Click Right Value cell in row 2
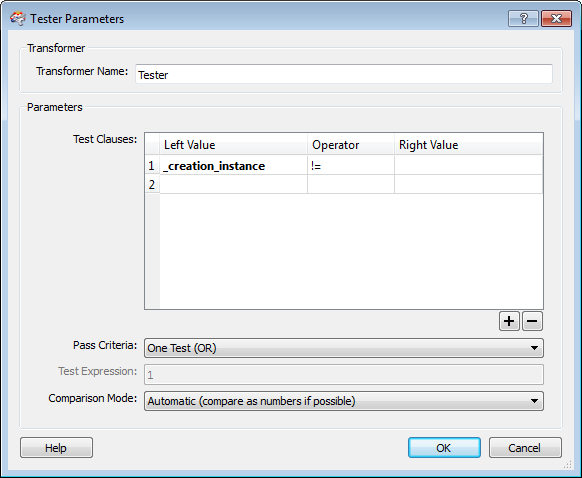The height and width of the screenshot is (478, 582). [x=469, y=184]
